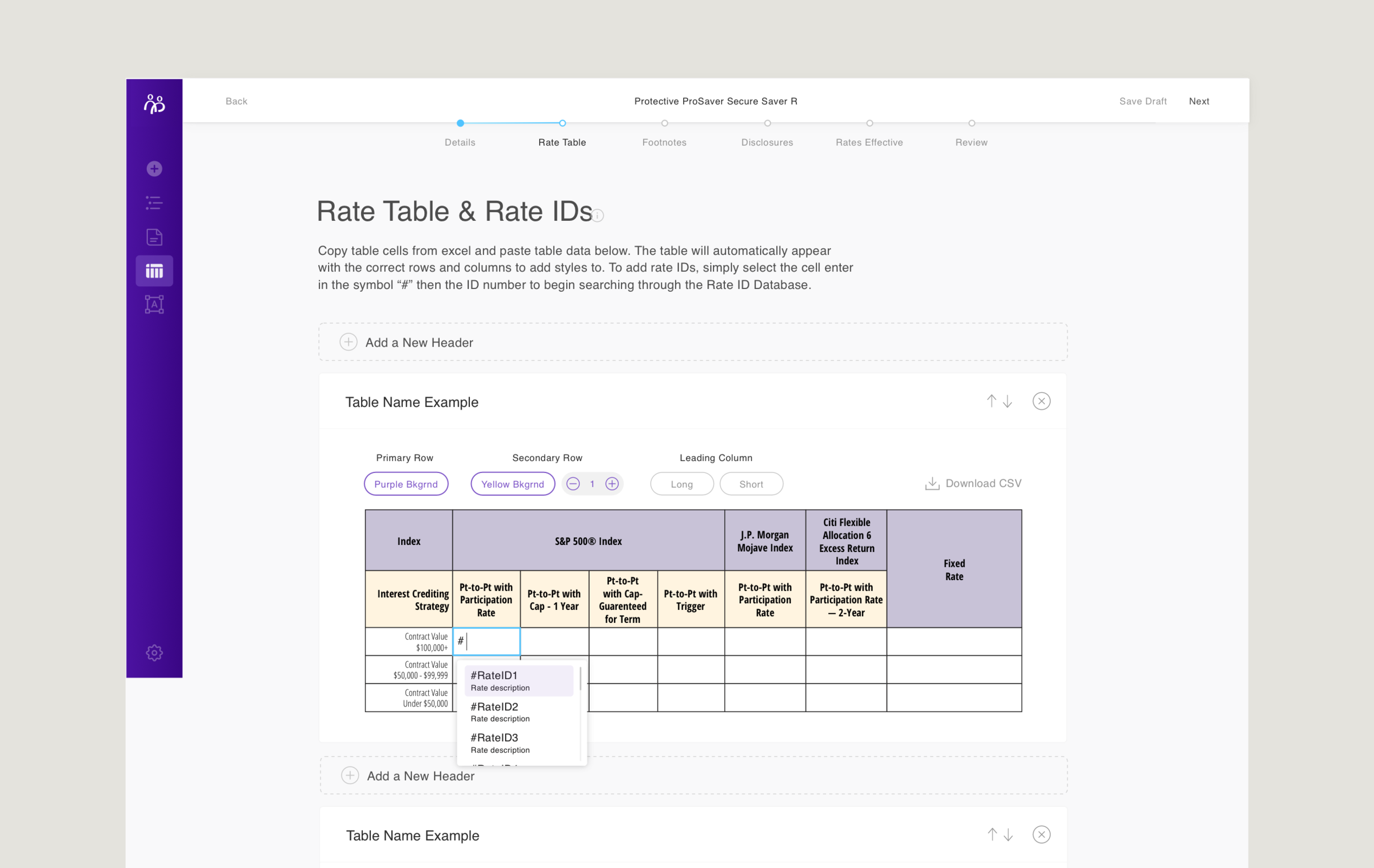Select the table grid sidebar icon
The image size is (1374, 868).
tap(154, 271)
